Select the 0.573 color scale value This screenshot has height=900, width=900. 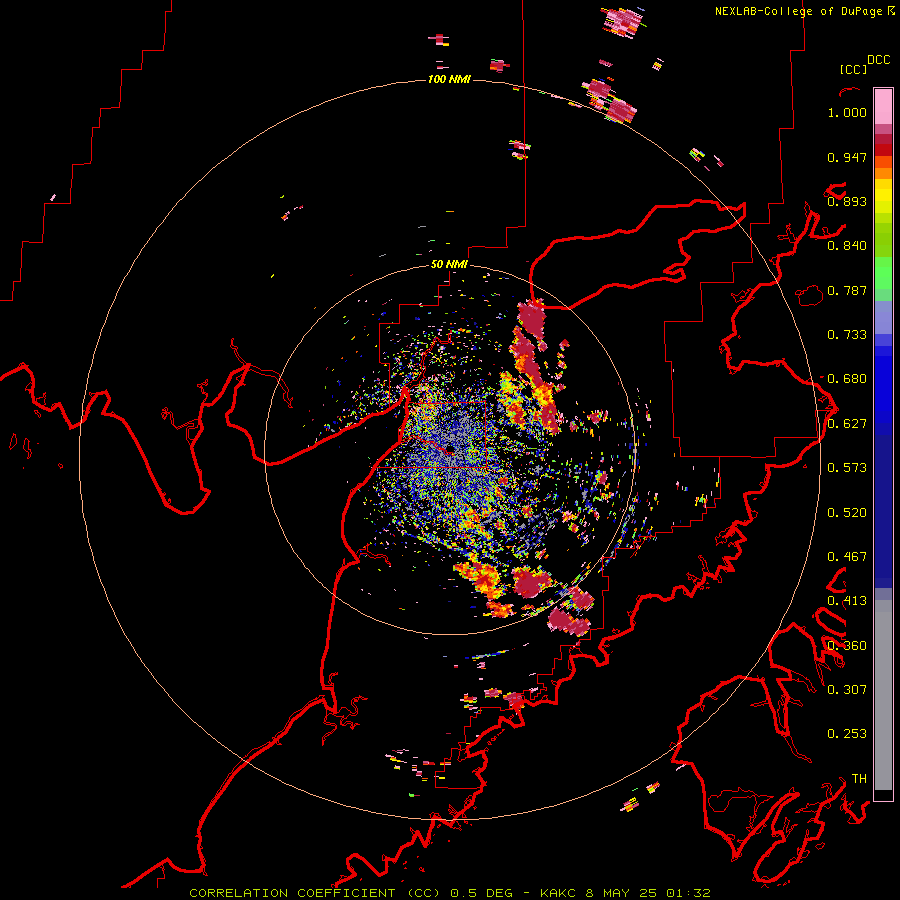pyautogui.click(x=847, y=468)
